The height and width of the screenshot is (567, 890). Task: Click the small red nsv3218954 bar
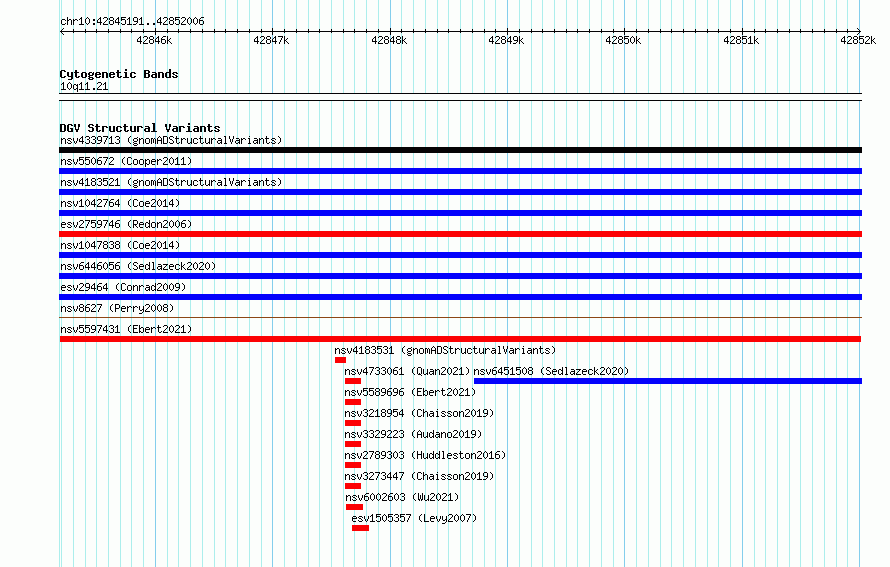click(352, 423)
